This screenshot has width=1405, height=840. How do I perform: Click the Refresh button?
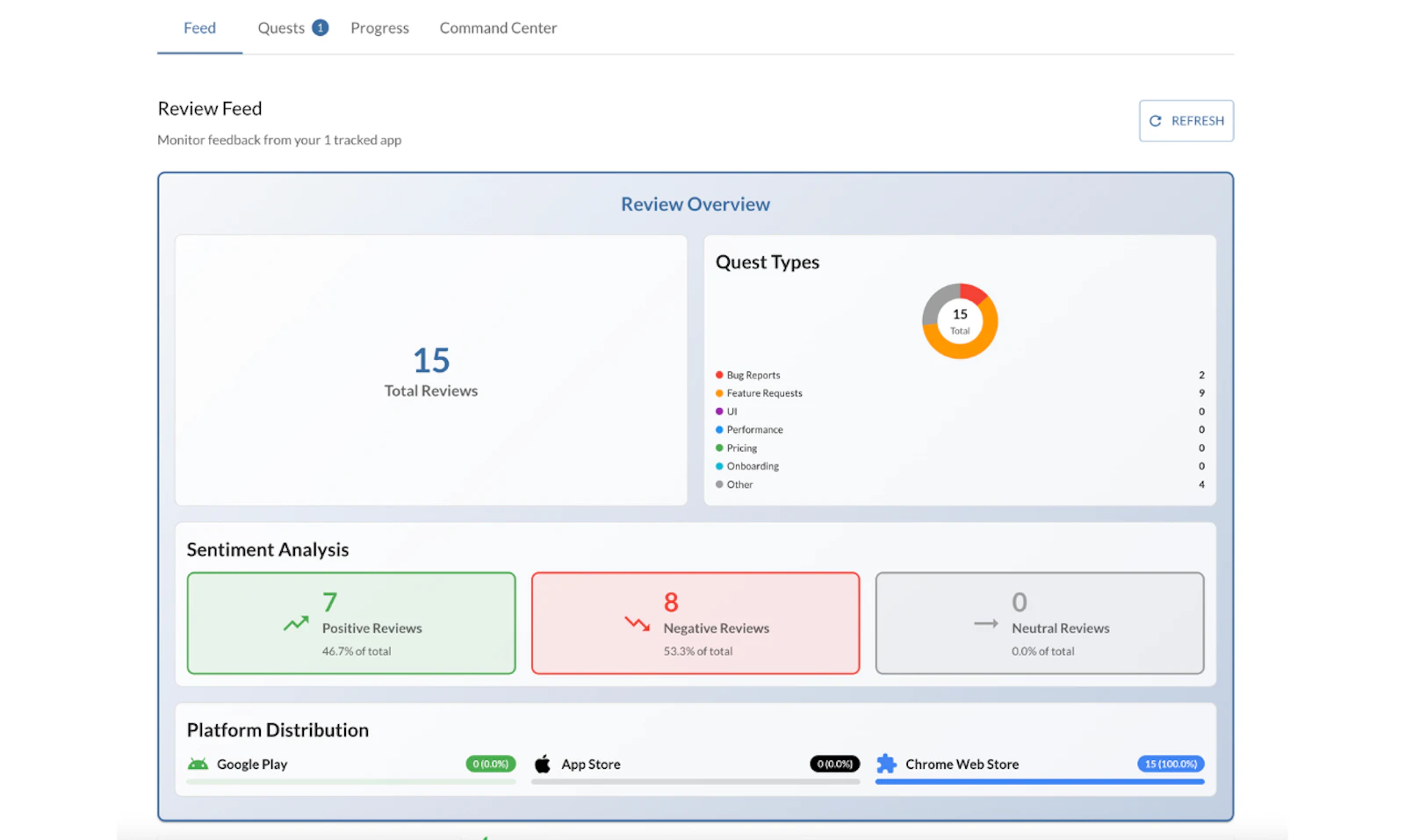point(1186,121)
